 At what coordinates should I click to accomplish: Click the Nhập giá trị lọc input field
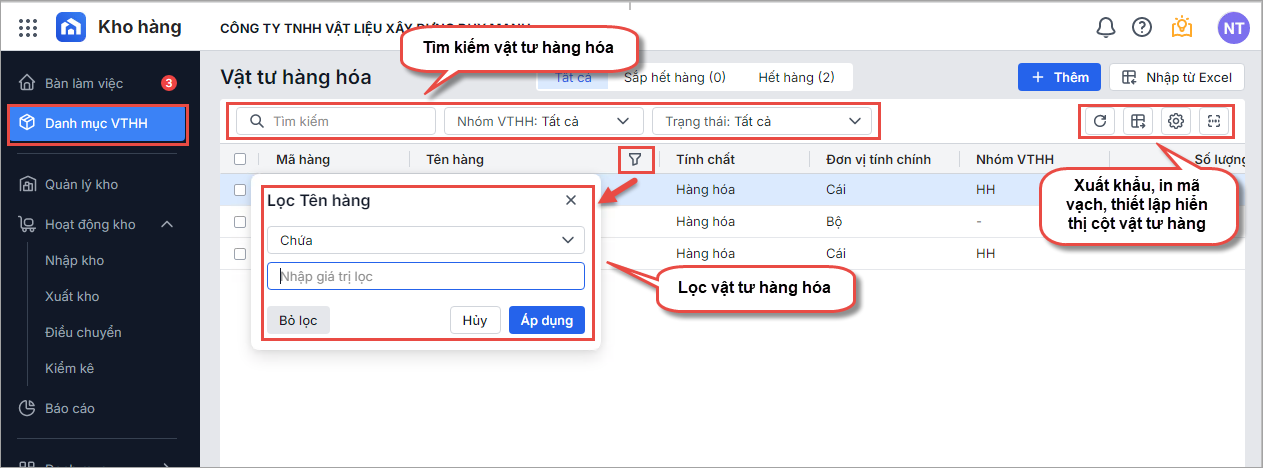coord(425,276)
